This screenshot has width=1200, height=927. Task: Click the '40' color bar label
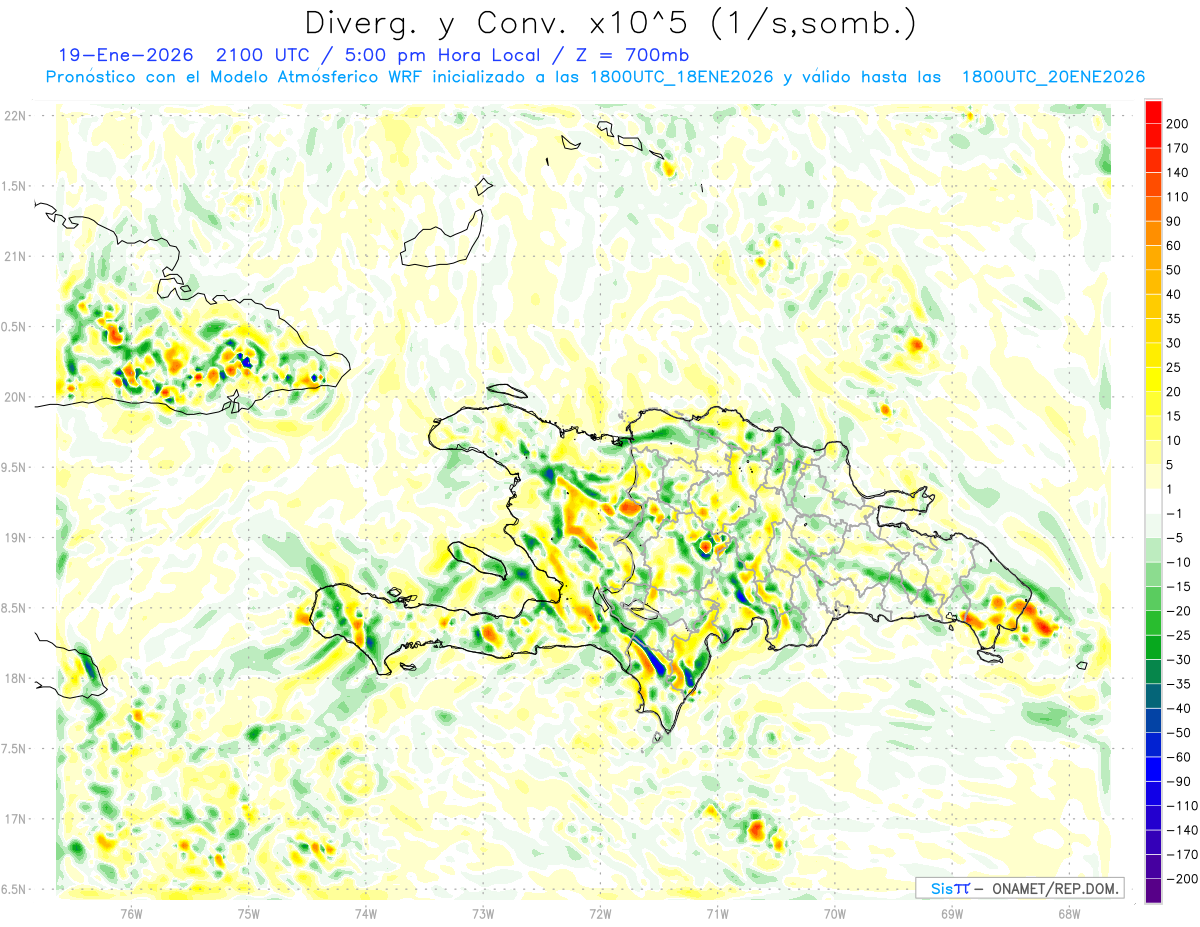(1175, 294)
